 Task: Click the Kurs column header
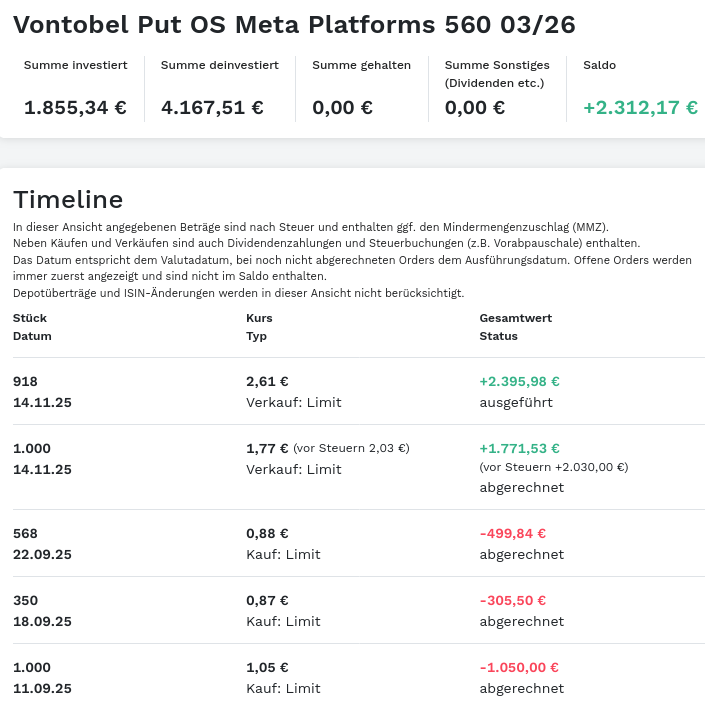259,318
